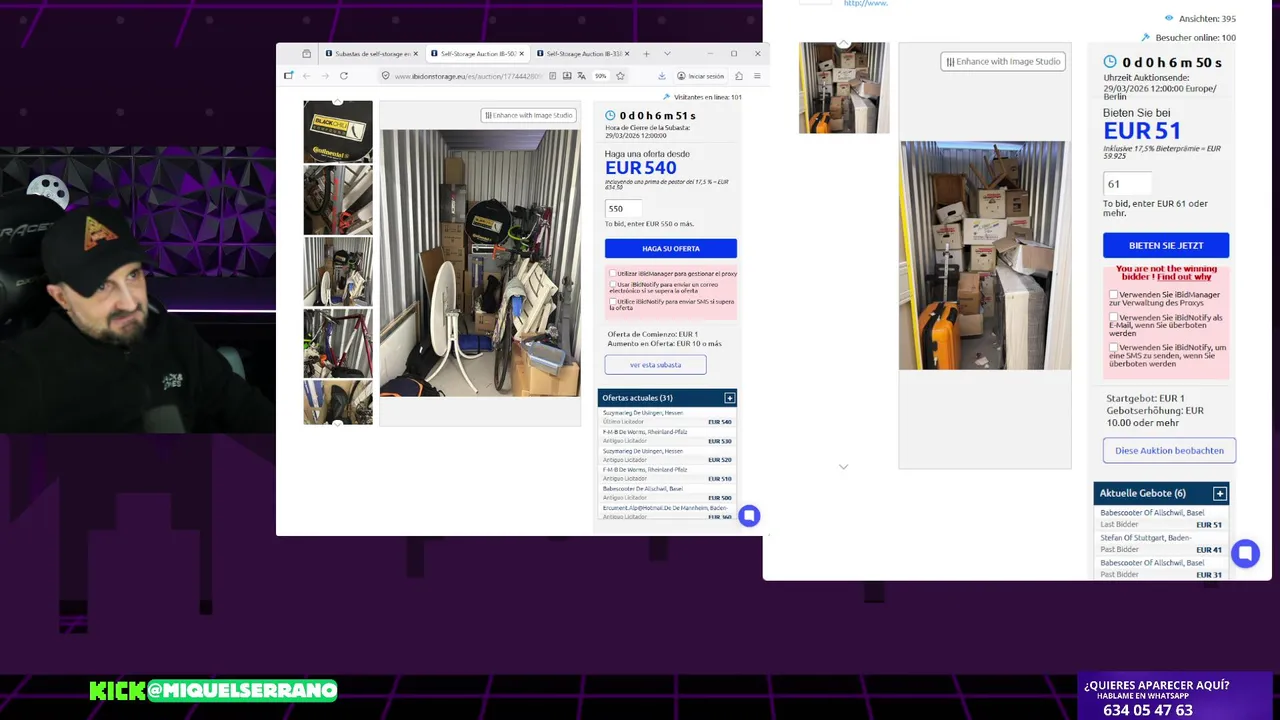This screenshot has height=720, width=1280.
Task: Click ver esta subasta button
Action: click(x=655, y=365)
